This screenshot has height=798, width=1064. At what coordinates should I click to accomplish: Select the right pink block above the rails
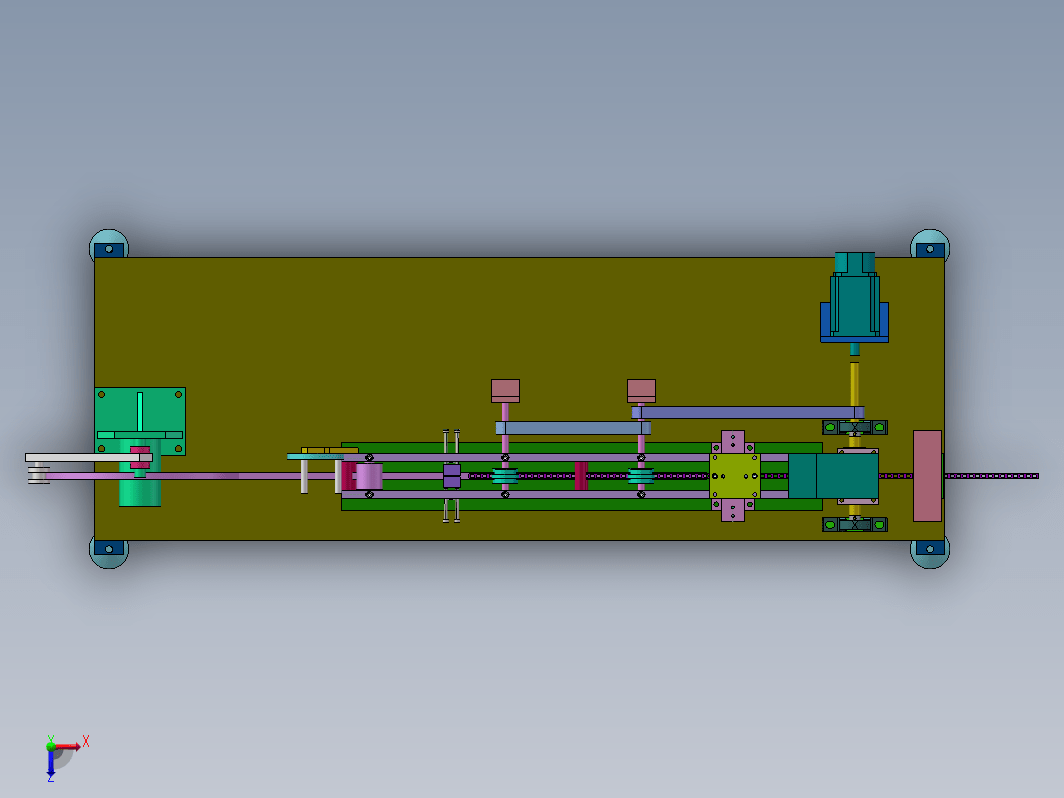pos(641,391)
